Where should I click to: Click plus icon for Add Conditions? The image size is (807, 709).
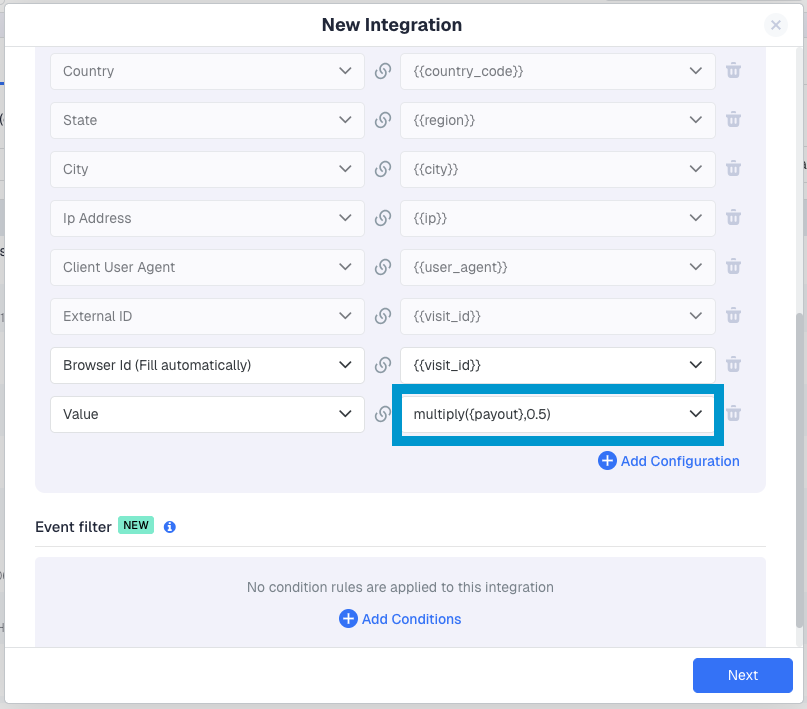tap(348, 619)
